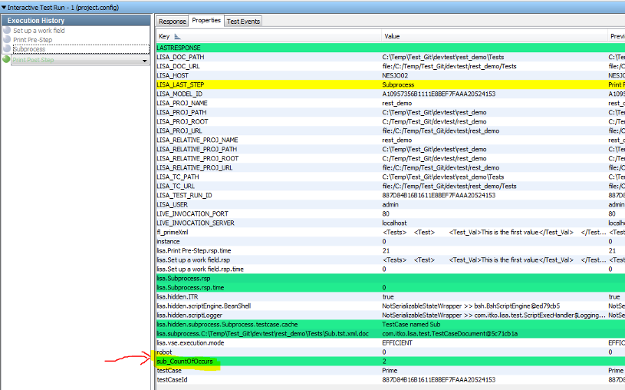Collapse the Interactive Test Run panel triangle
625x390 pixels.
click(4, 7)
